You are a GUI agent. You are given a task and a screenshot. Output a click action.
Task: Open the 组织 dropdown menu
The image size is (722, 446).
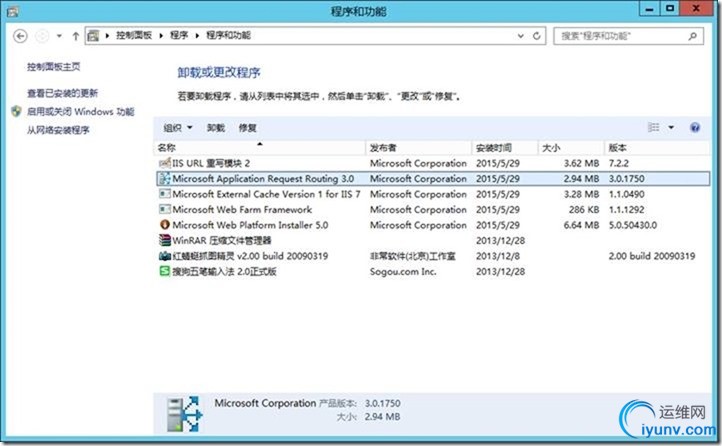[178, 128]
